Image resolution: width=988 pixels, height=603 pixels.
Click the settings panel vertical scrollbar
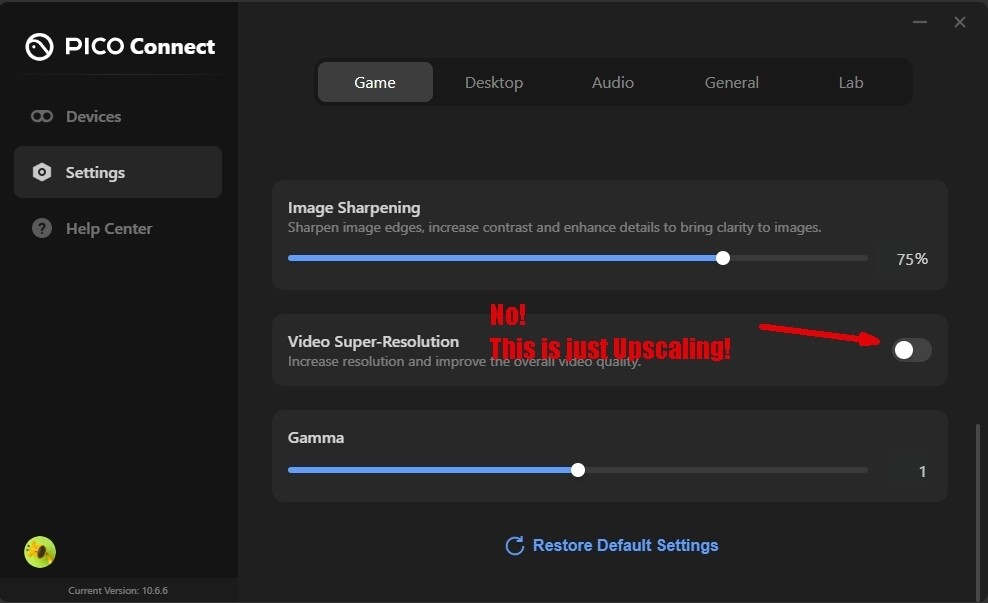coord(978,511)
